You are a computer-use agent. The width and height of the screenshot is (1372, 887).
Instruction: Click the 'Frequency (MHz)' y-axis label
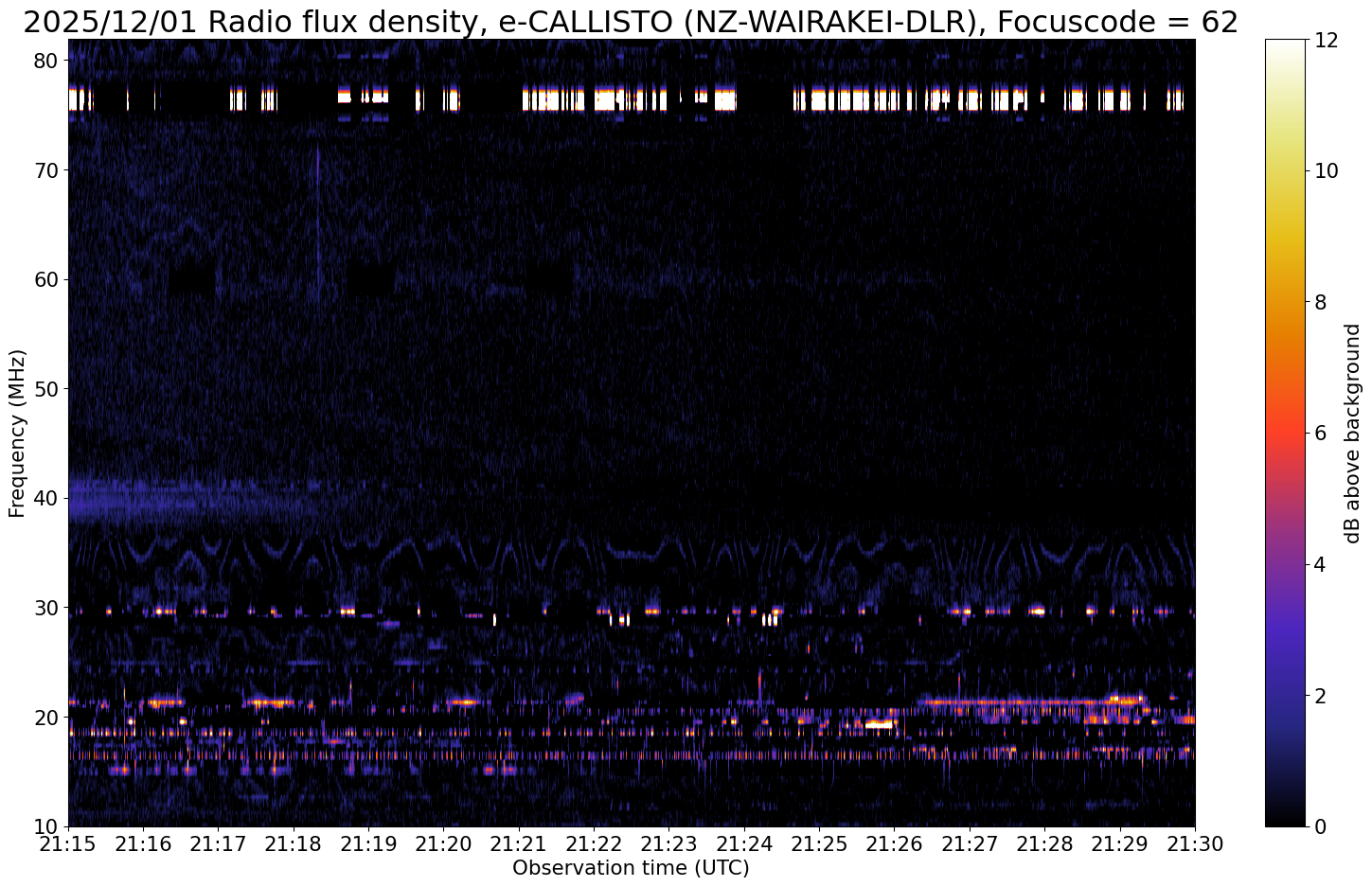pyautogui.click(x=17, y=433)
